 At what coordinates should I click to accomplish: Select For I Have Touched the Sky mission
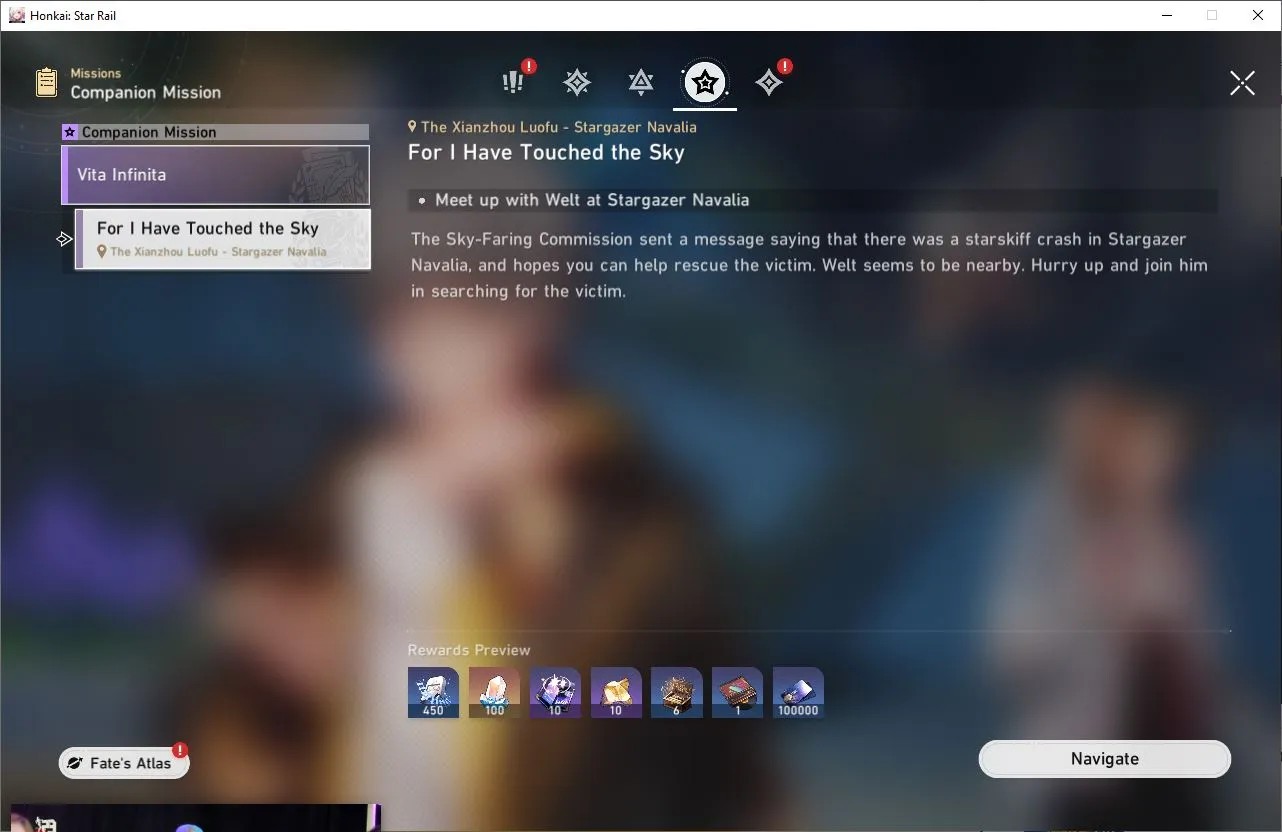click(222, 239)
